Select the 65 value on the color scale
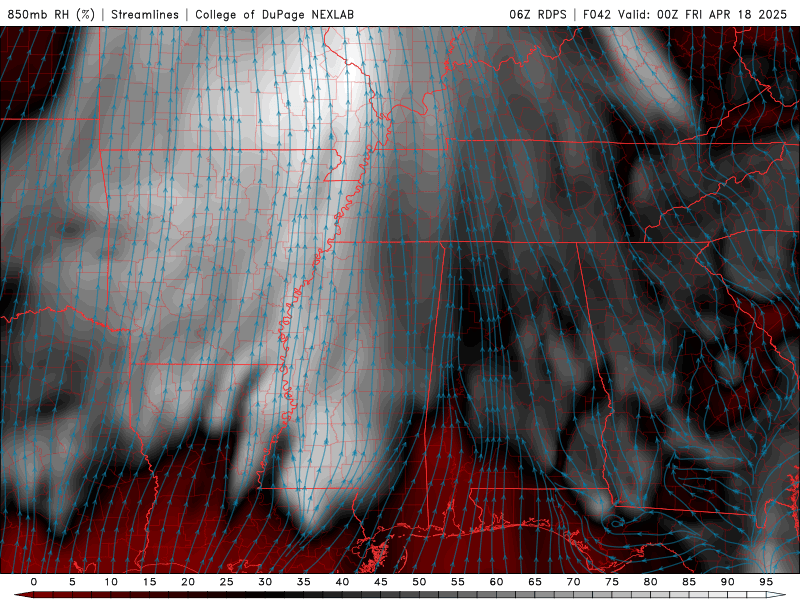 (x=535, y=582)
